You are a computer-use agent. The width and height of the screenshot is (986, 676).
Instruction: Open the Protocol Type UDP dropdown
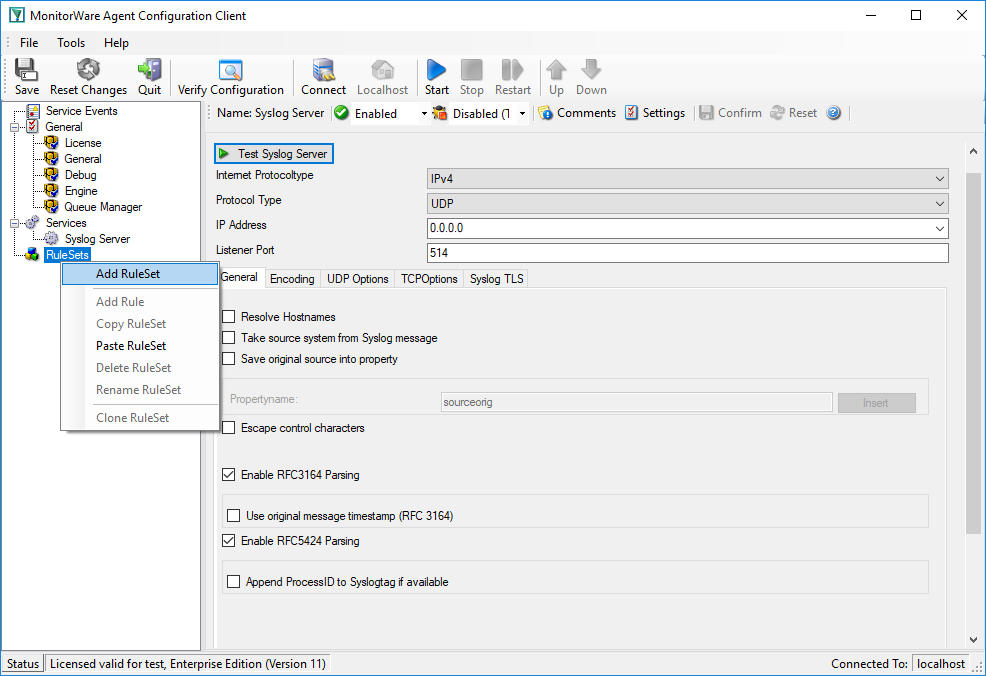tap(687, 204)
